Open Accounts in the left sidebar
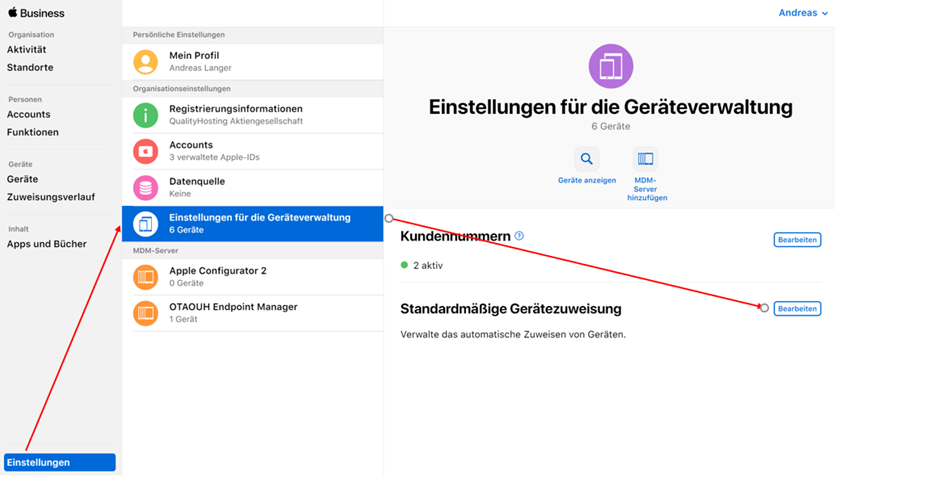Screen dimensions: 945x498 [x=28, y=115]
